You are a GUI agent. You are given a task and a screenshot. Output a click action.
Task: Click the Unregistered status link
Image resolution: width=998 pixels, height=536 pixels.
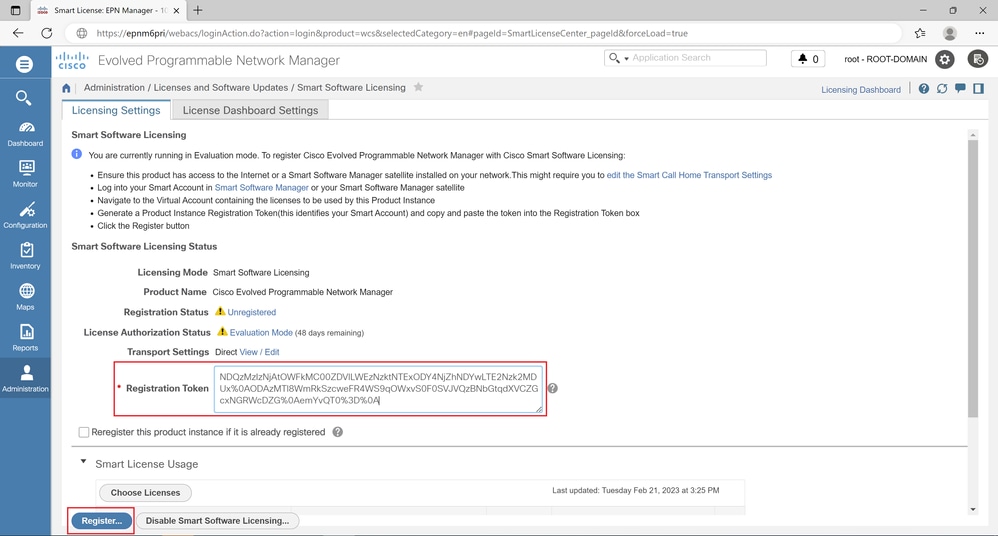tap(251, 313)
